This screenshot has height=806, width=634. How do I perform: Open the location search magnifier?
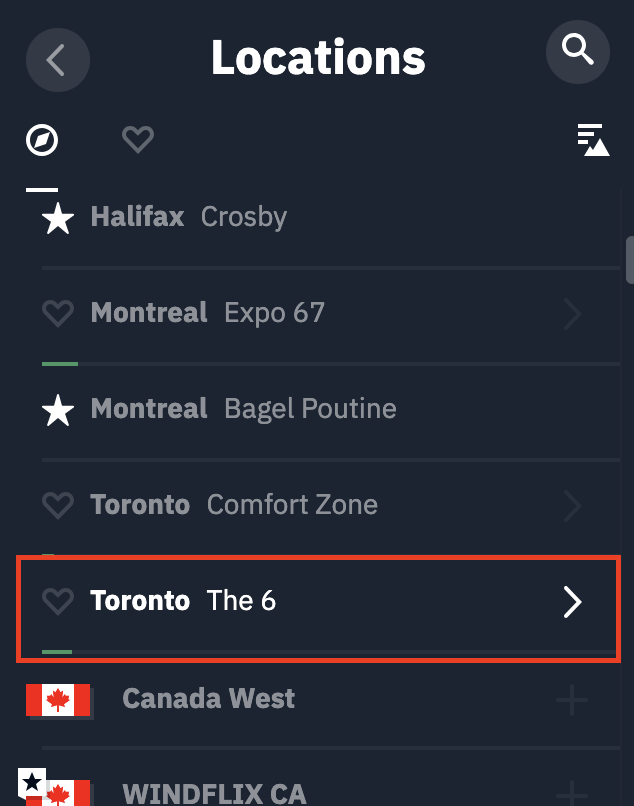click(x=578, y=50)
